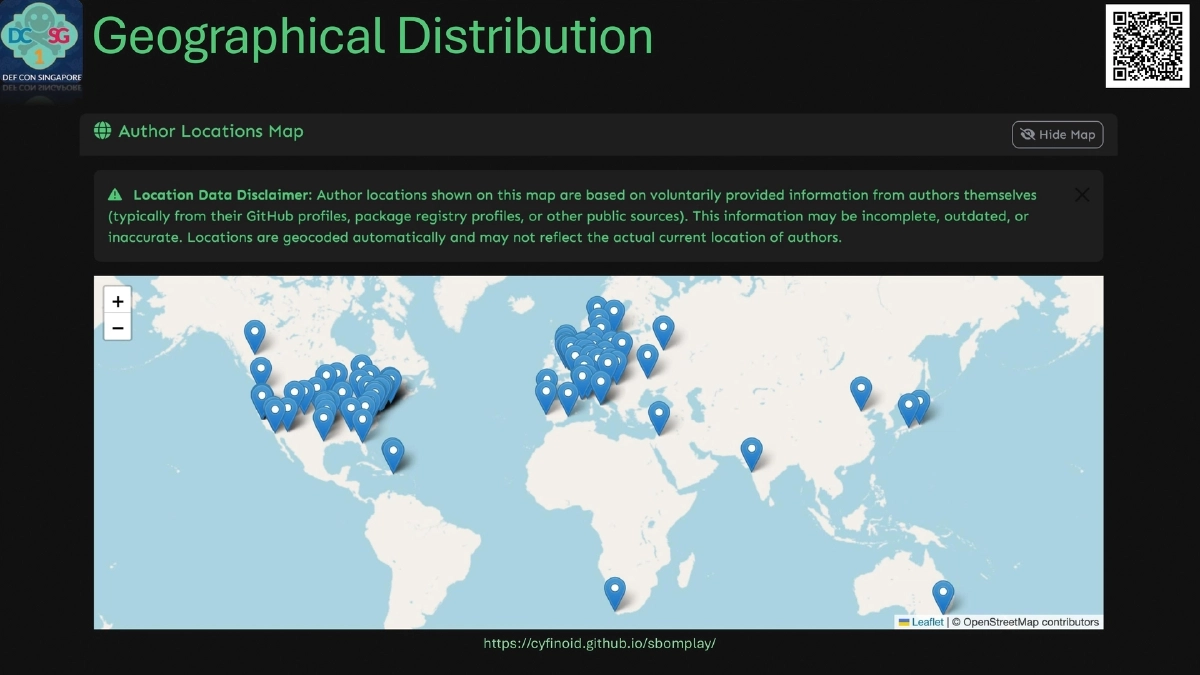This screenshot has height=675, width=1200.
Task: Click the crossed-eye icon inside Hide Map
Action: (x=1027, y=134)
